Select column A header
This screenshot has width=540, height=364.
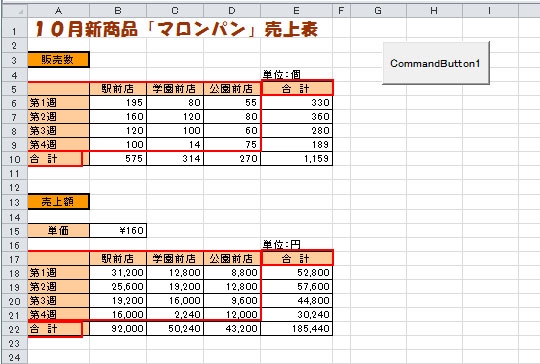click(58, 11)
